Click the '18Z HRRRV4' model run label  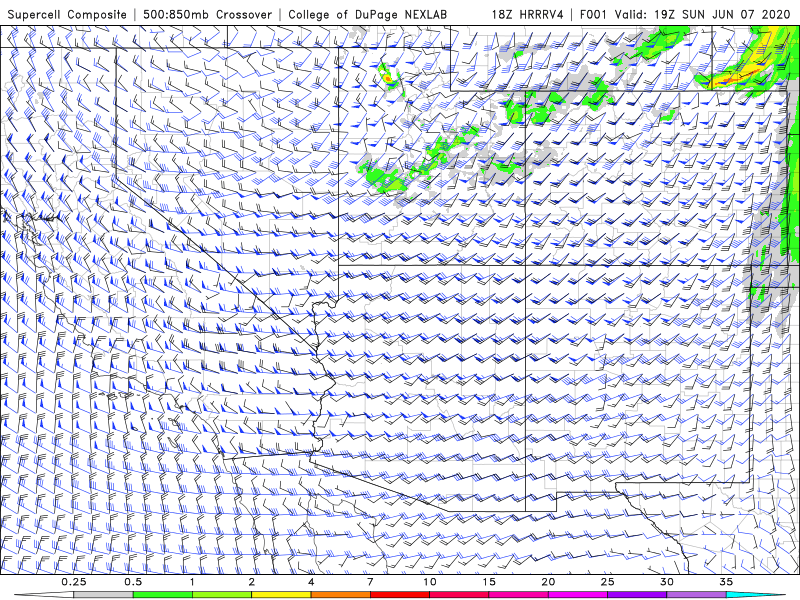[x=528, y=14]
